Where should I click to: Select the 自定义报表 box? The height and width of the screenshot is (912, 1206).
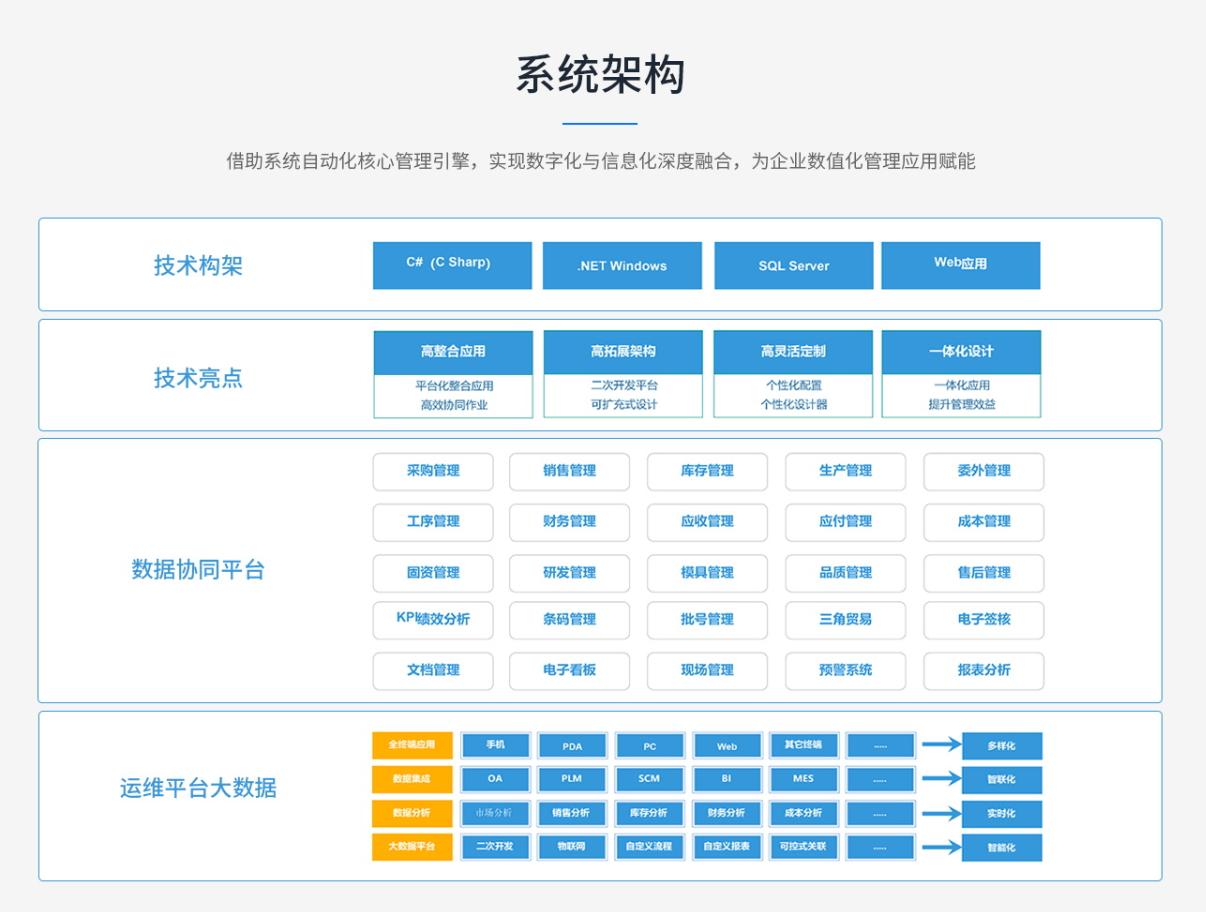[x=727, y=847]
